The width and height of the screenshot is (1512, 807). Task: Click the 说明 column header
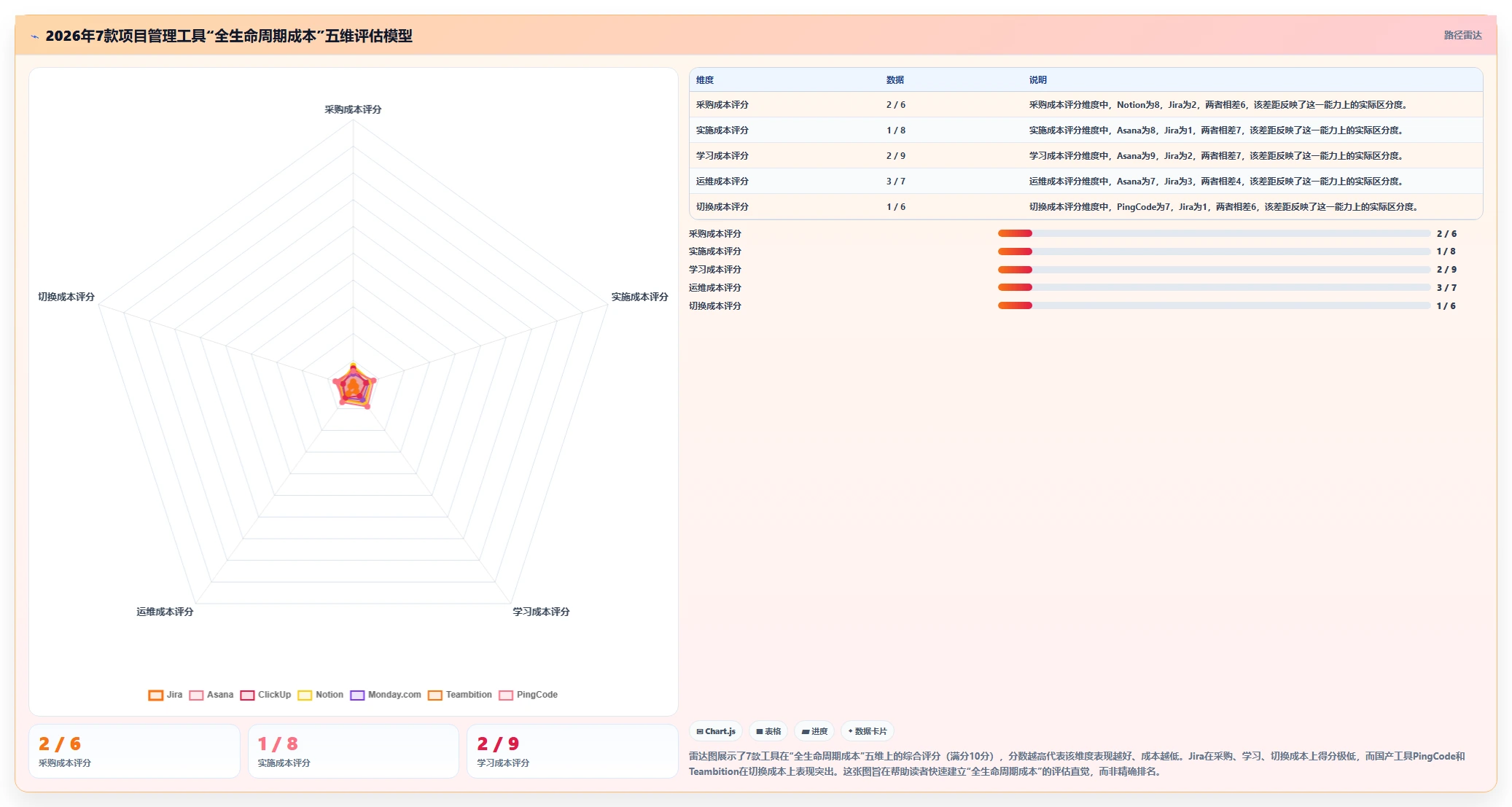(1038, 80)
